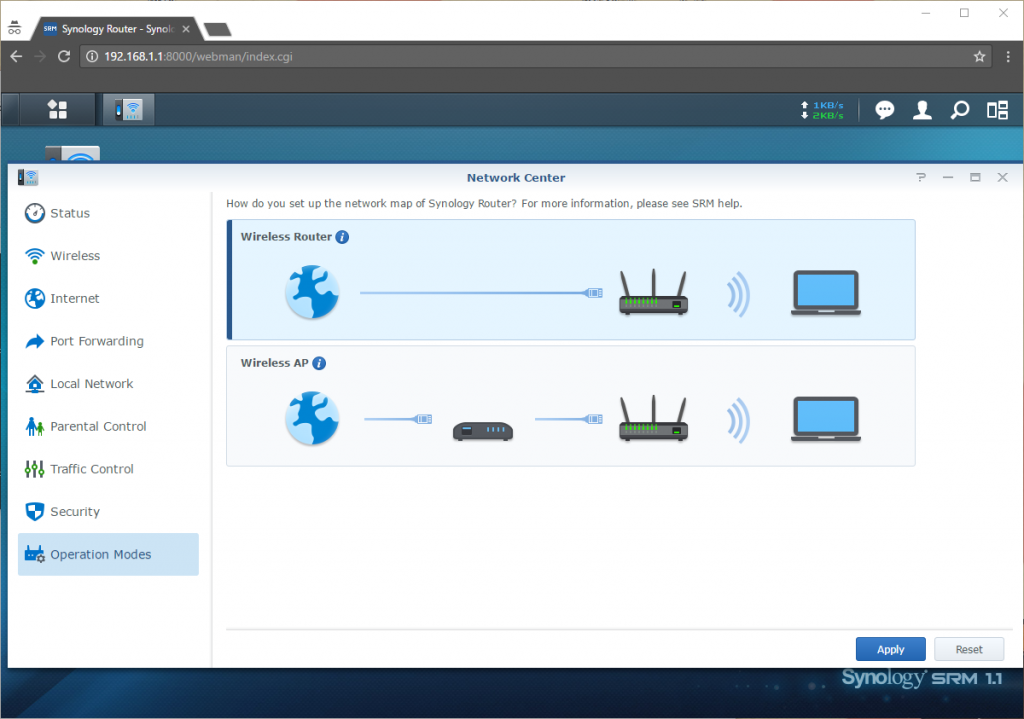Click the SRM search magnifier icon
This screenshot has height=719, width=1024.
coord(959,110)
